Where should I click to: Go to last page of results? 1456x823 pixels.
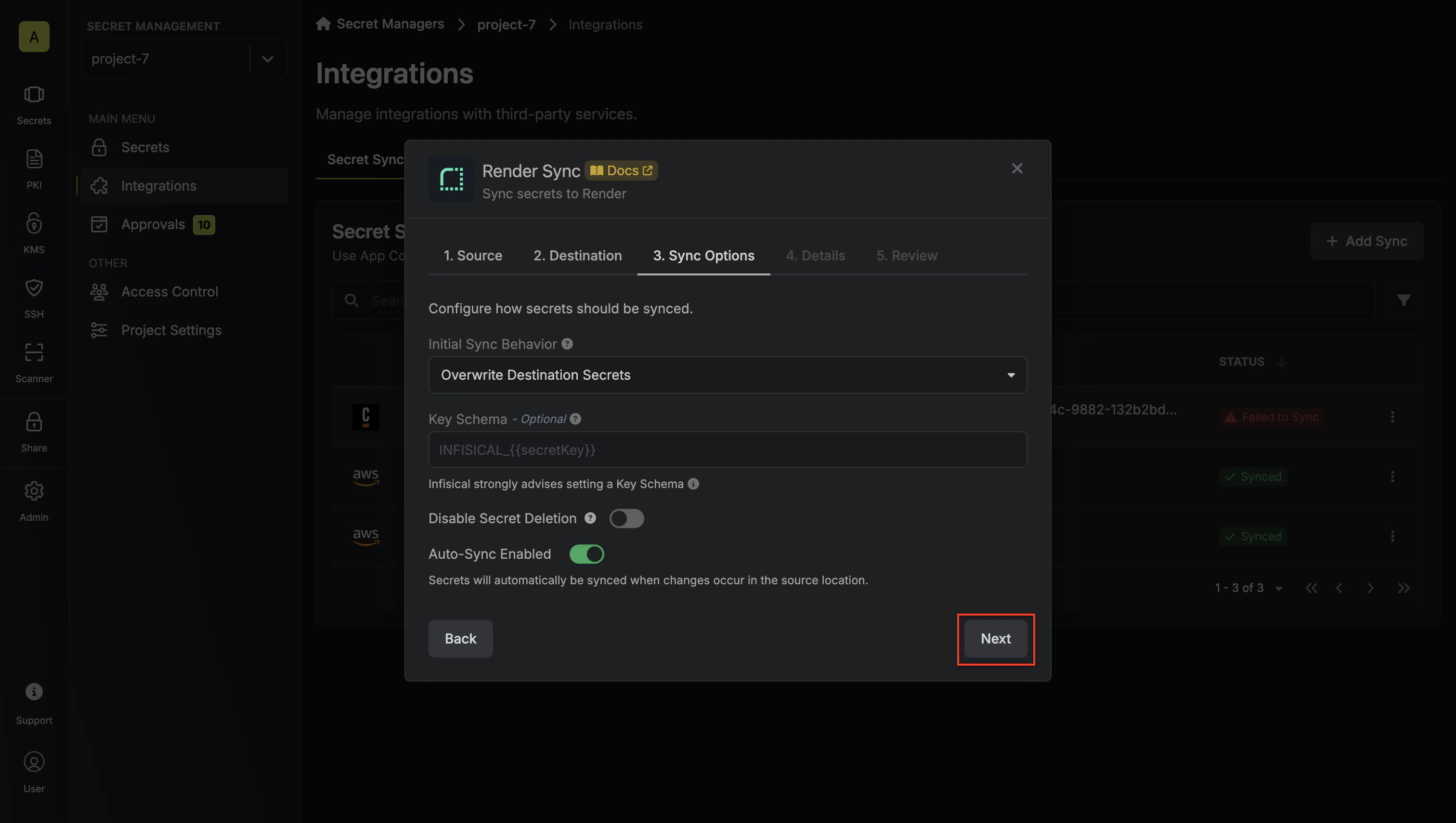(x=1404, y=589)
